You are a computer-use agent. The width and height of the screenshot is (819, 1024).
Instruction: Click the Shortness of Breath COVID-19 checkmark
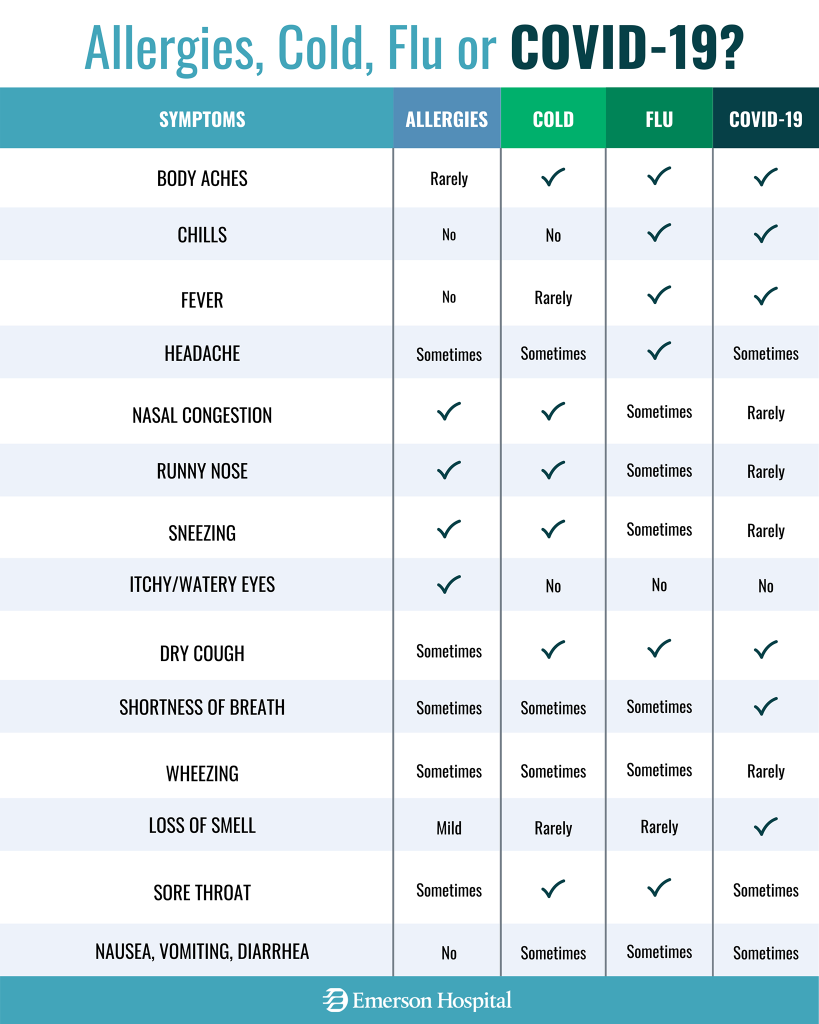765,706
